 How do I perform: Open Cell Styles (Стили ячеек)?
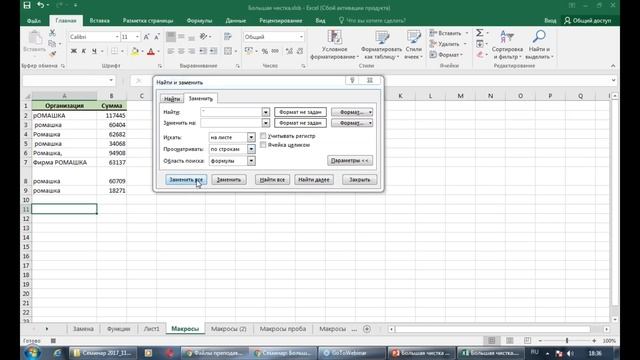click(x=413, y=45)
